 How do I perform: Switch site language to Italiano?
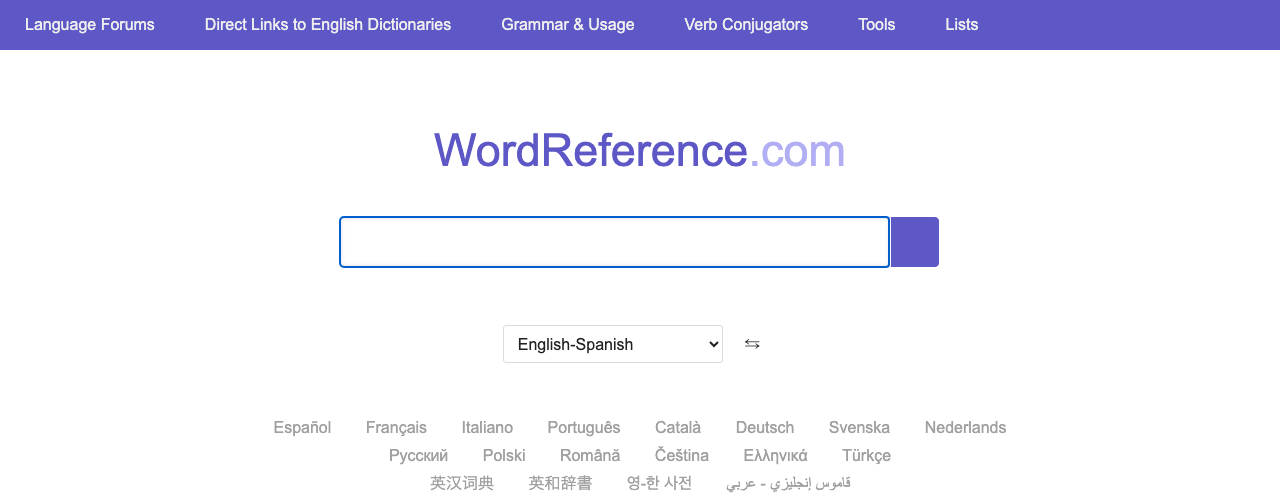[x=487, y=428]
